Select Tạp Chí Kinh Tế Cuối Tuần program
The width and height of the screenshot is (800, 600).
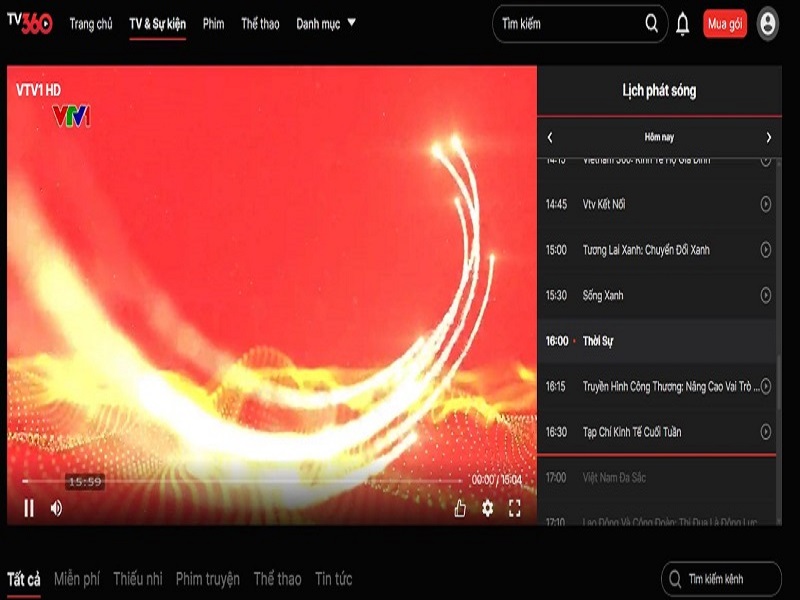coord(646,432)
